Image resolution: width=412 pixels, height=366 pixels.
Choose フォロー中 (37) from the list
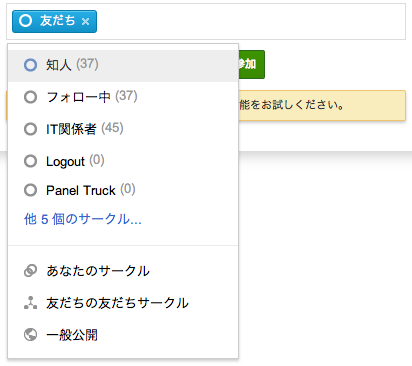click(x=123, y=97)
